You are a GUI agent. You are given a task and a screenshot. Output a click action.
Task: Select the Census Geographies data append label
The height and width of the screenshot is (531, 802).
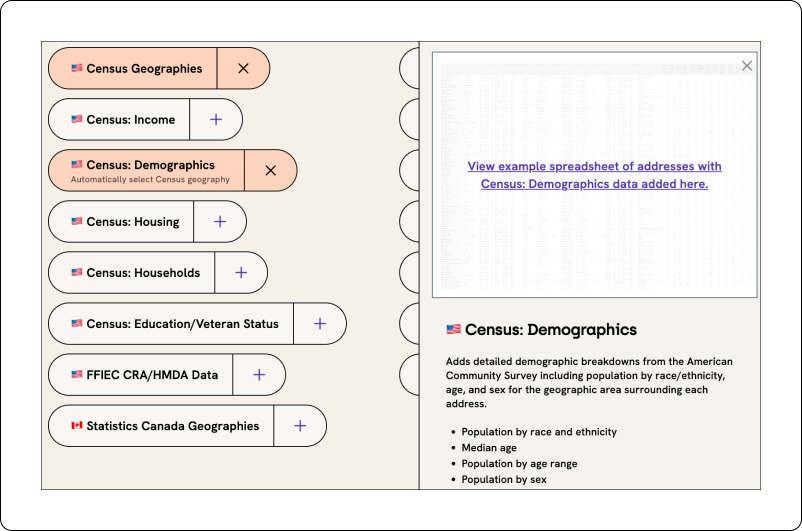click(144, 69)
